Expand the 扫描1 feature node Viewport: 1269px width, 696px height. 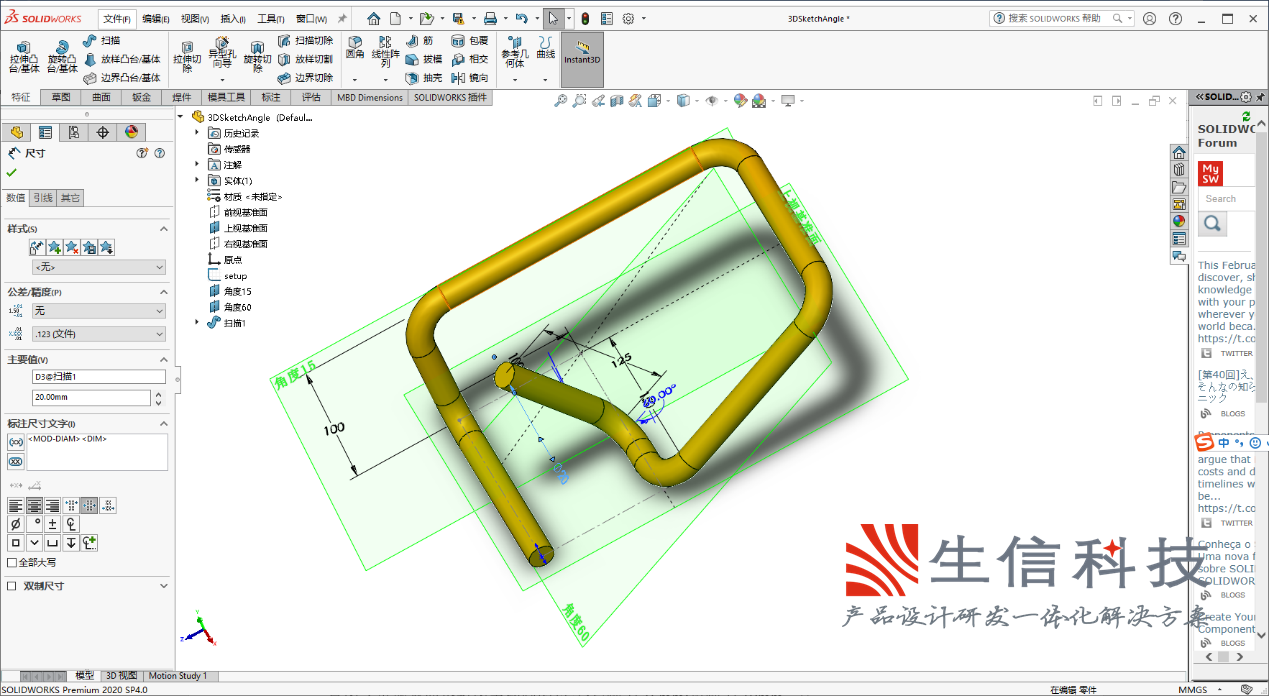tap(197, 323)
